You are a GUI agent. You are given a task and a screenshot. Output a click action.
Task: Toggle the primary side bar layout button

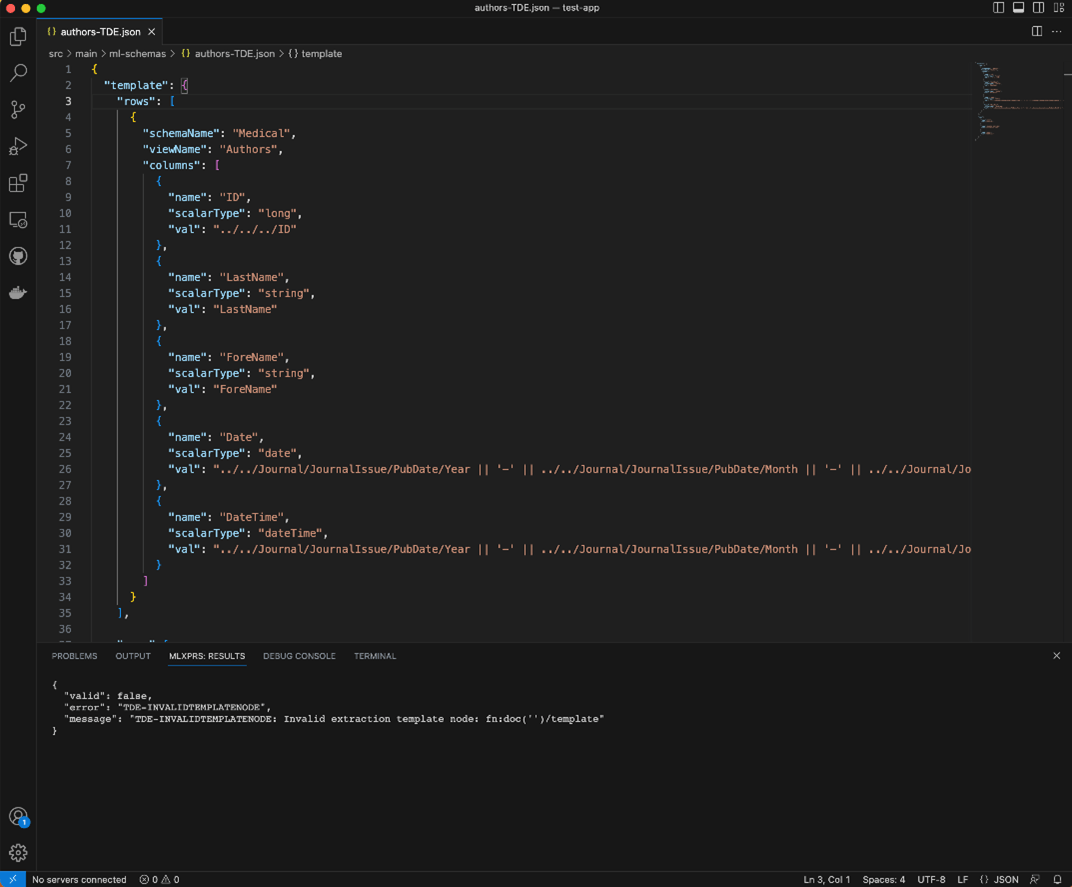point(998,8)
